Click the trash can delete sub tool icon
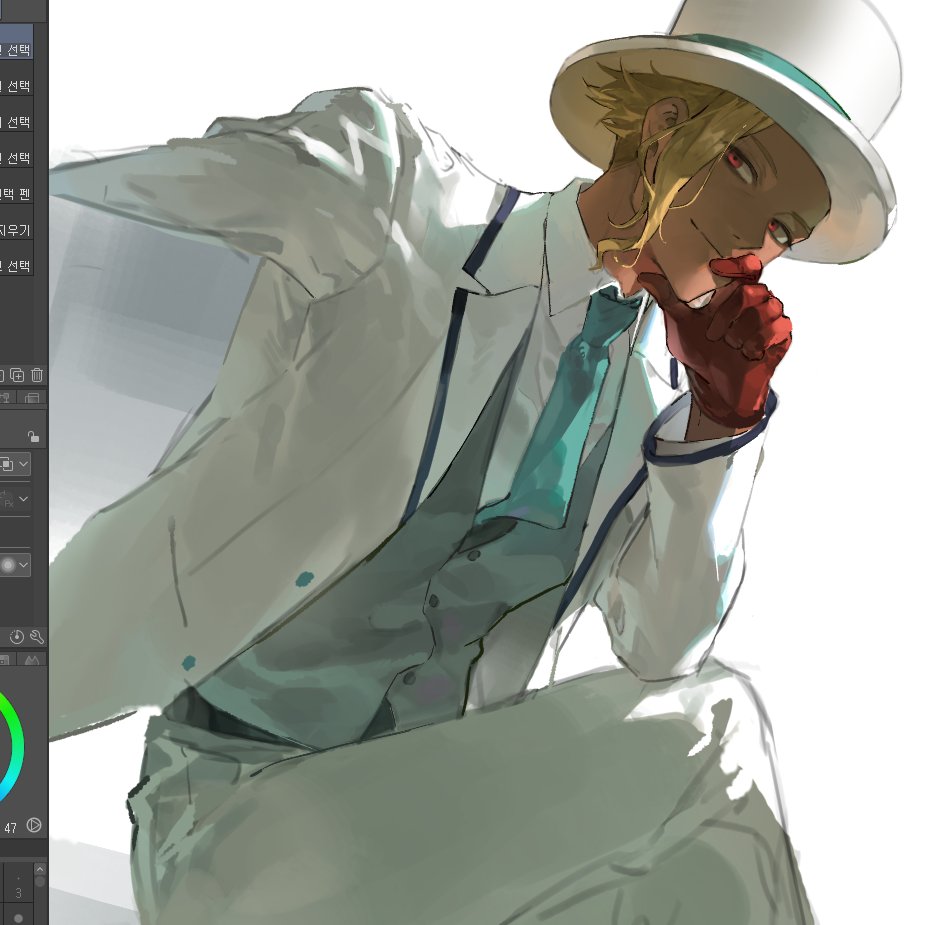The height and width of the screenshot is (925, 925). [x=37, y=375]
